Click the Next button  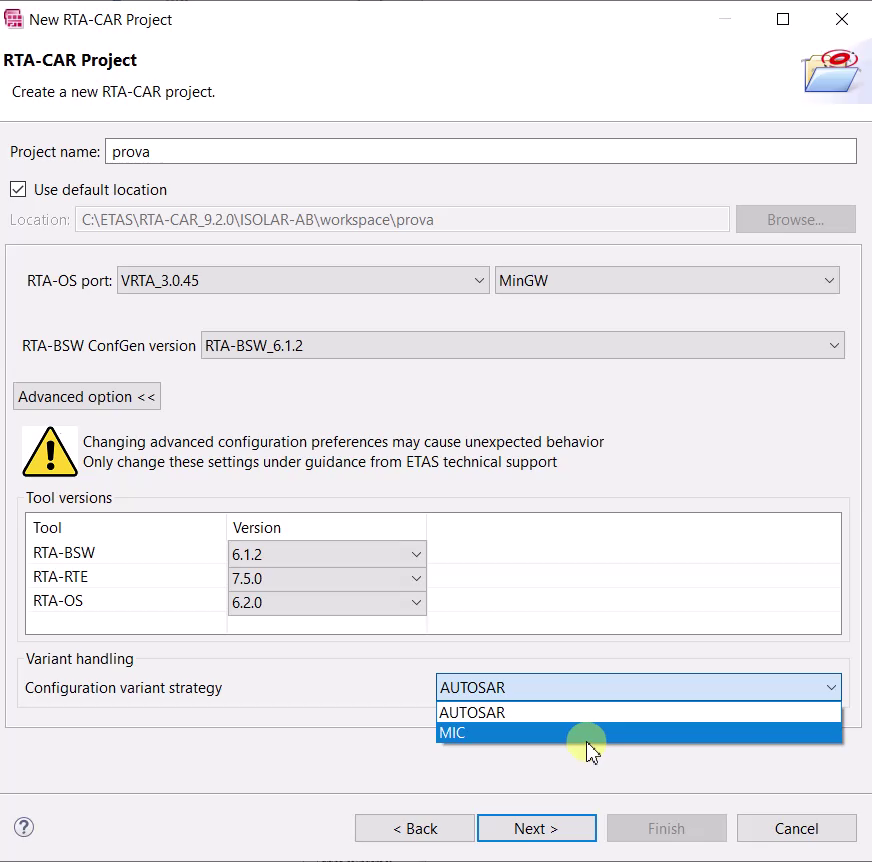coord(537,828)
